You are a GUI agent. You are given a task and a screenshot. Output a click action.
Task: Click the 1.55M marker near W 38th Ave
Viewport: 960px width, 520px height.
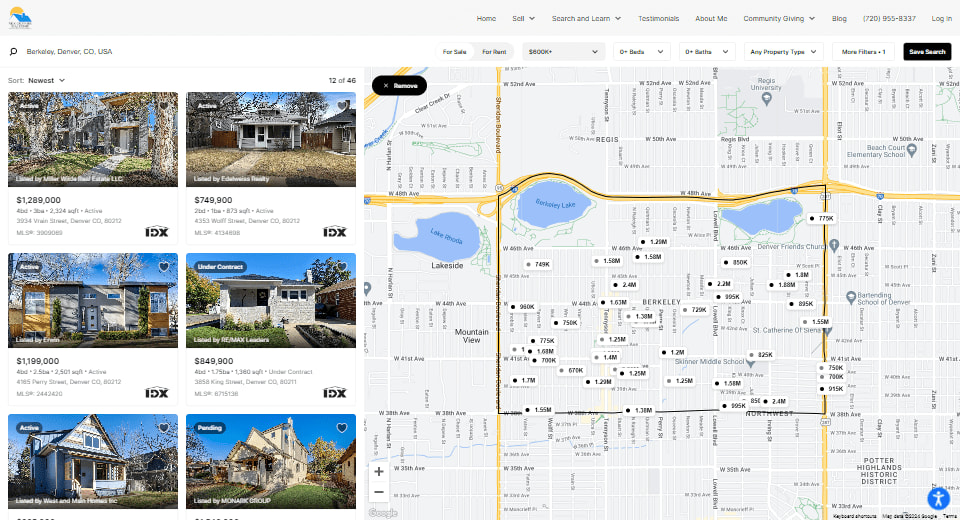538,410
